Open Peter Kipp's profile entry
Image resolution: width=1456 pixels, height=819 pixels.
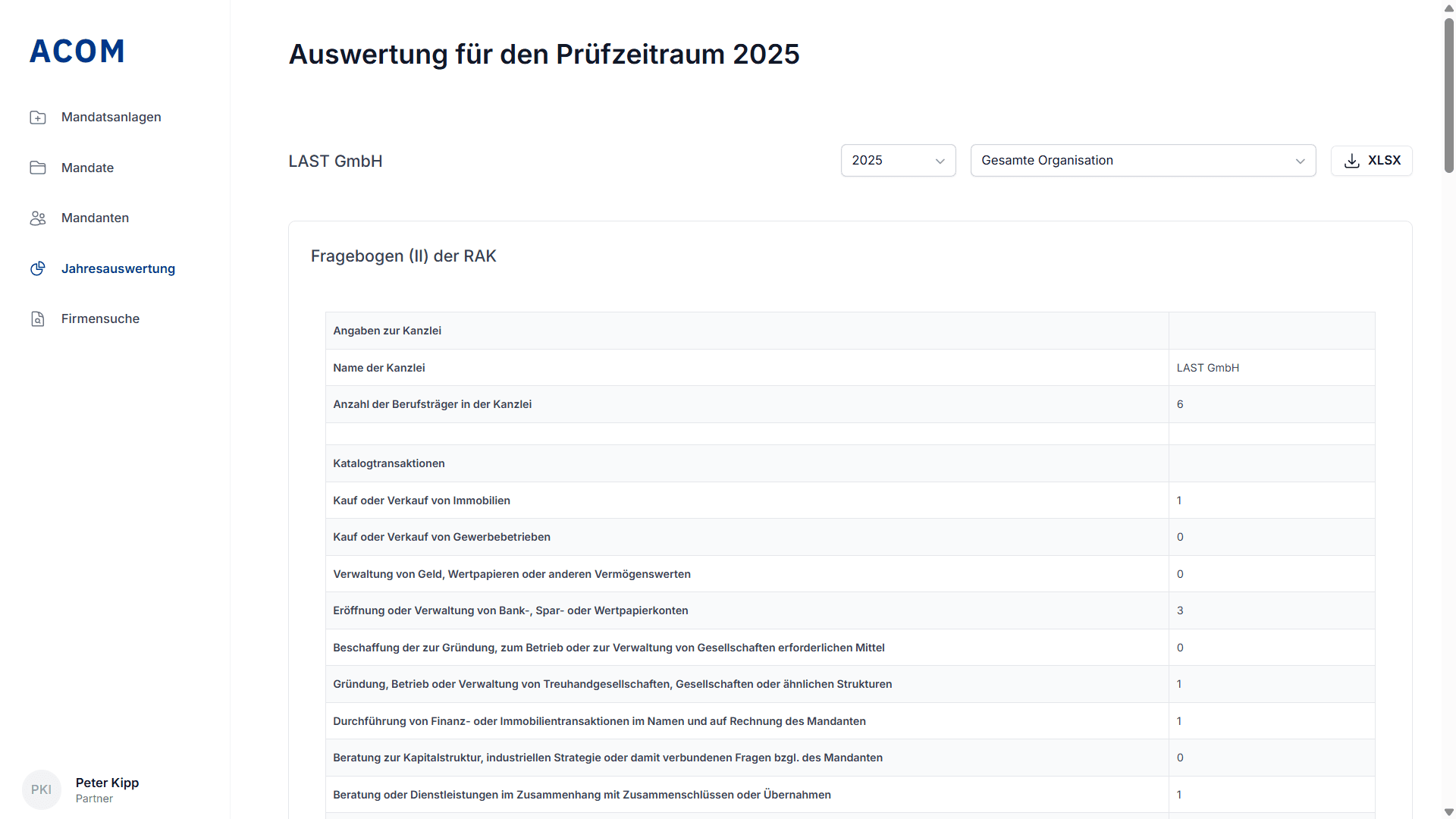click(x=106, y=783)
